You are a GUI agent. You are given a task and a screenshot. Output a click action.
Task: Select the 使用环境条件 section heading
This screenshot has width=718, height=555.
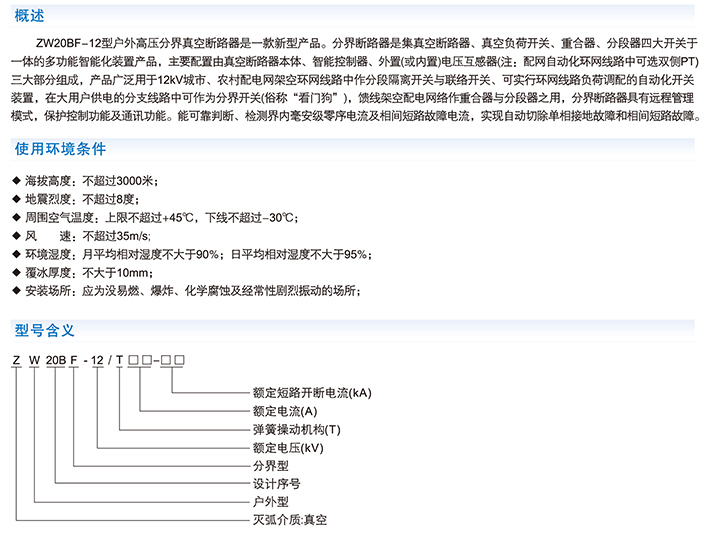pyautogui.click(x=60, y=150)
